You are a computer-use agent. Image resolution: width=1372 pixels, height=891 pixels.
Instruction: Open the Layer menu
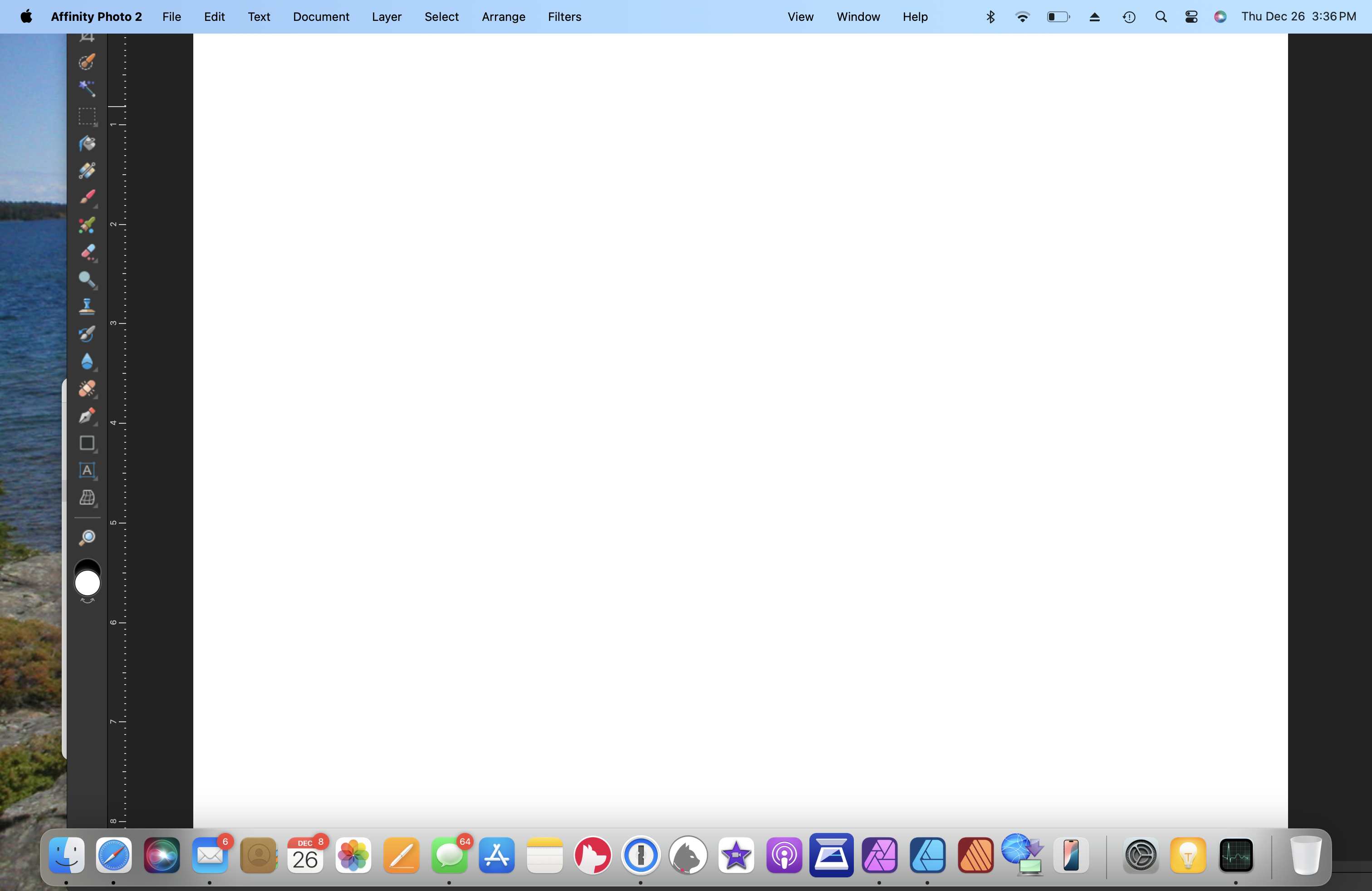tap(386, 17)
